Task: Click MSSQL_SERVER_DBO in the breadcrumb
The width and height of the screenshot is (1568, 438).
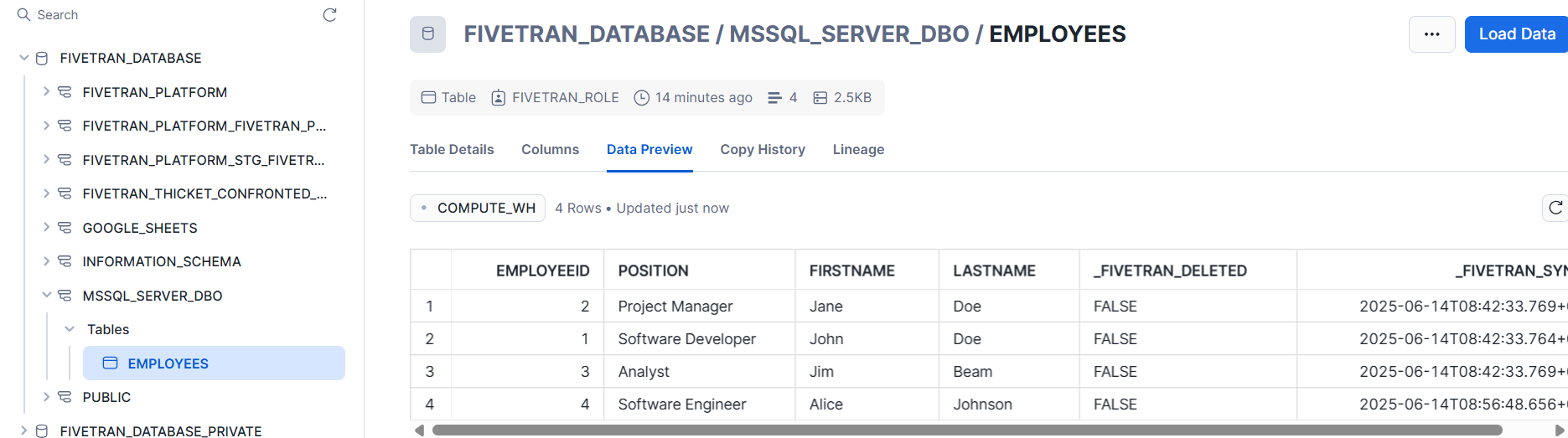Action: point(849,34)
